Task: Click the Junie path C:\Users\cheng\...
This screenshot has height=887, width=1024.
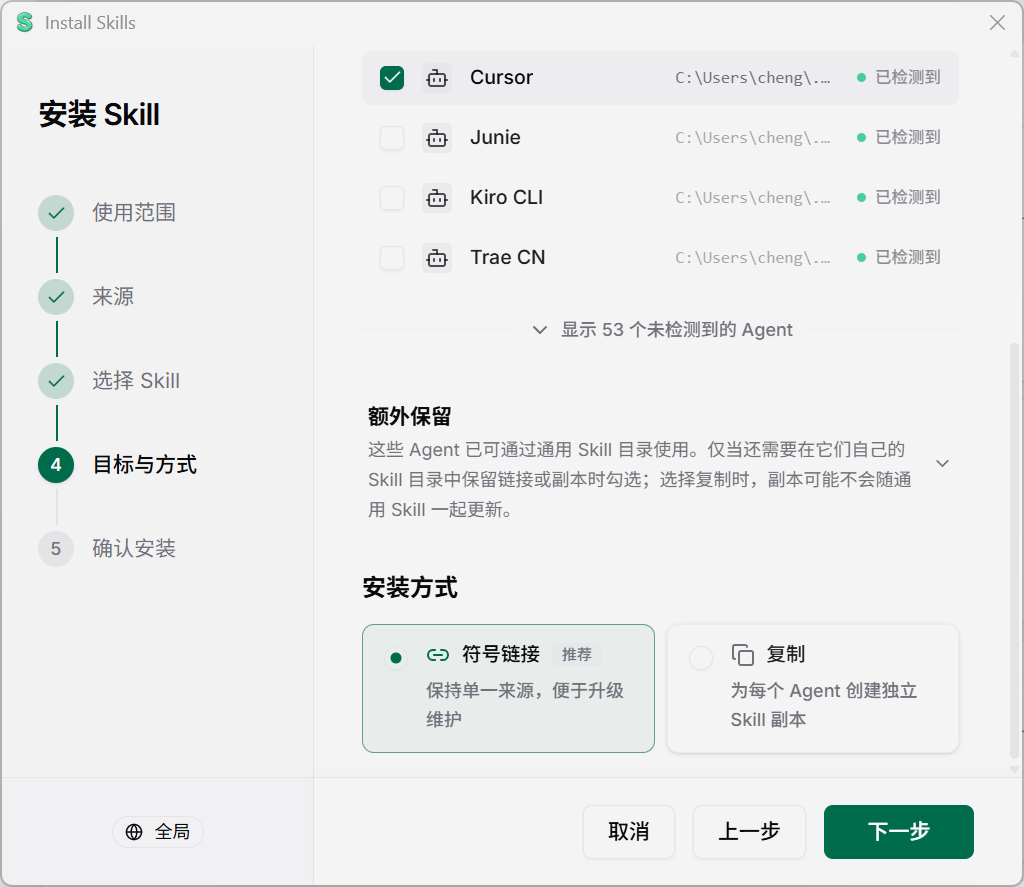Action: point(753,138)
